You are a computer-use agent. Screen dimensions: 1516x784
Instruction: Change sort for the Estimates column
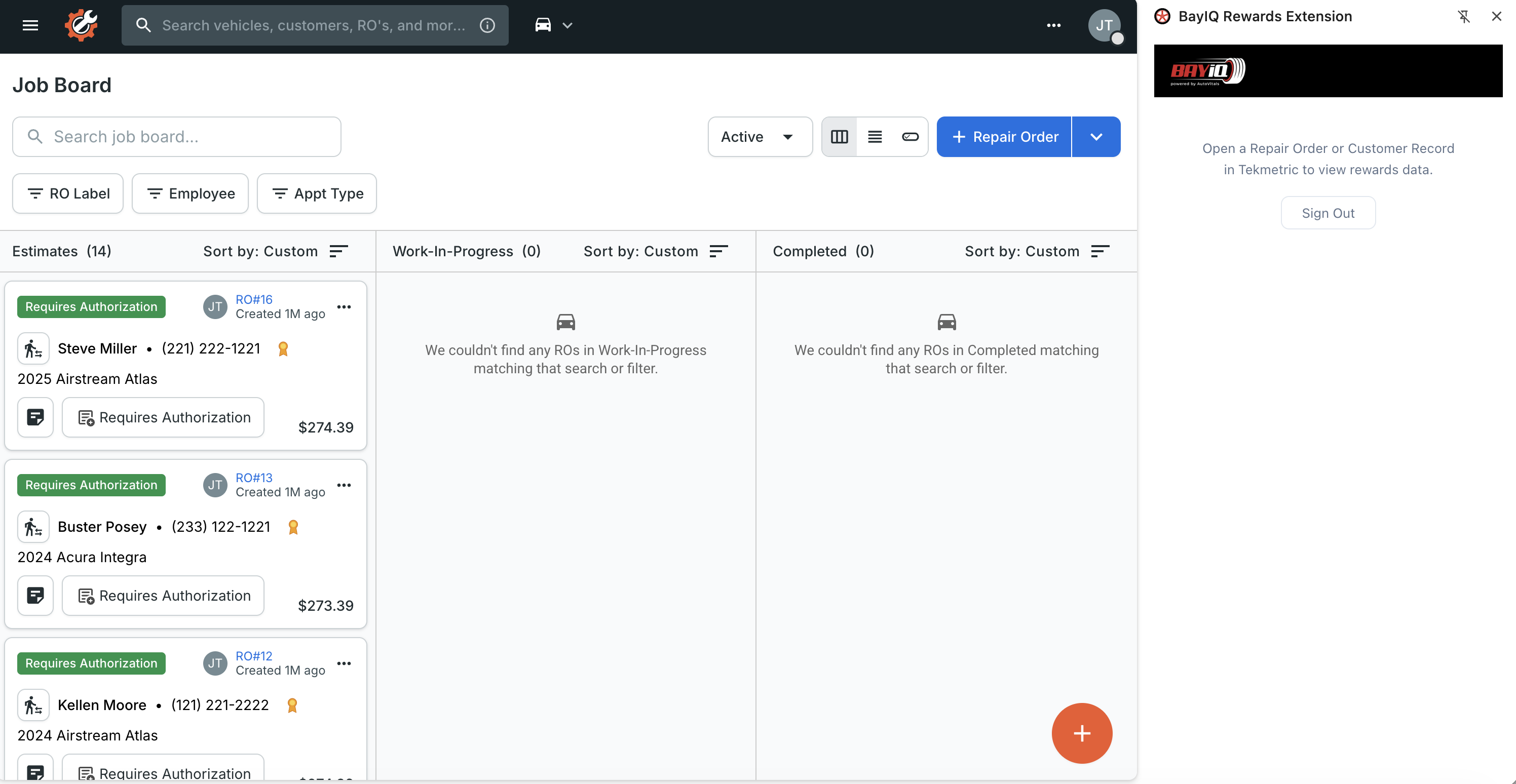tap(276, 251)
